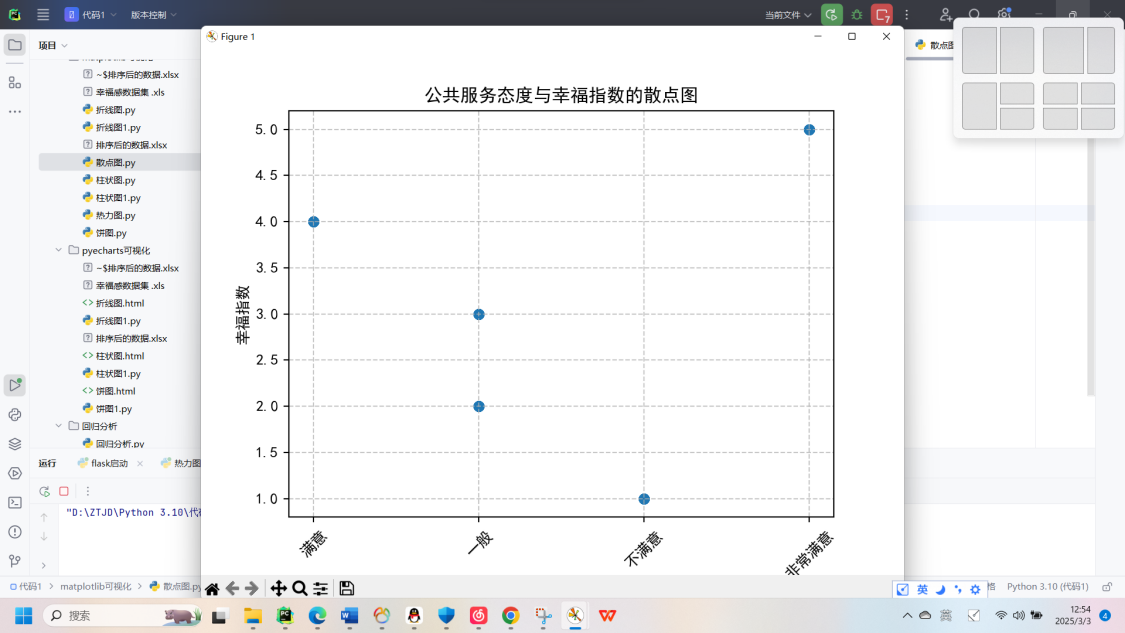
Task: Open PyCharm main hamburger menu
Action: pyautogui.click(x=43, y=14)
